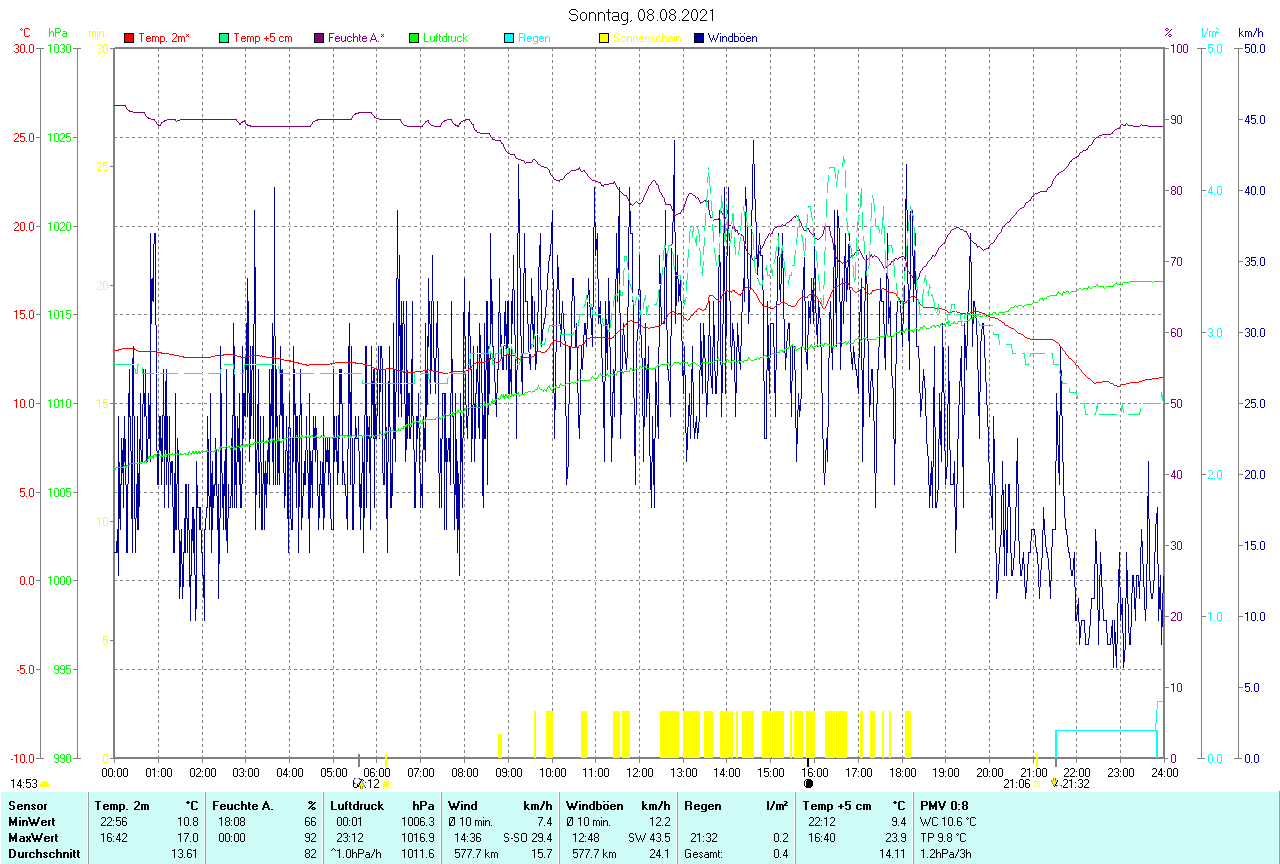
Task: Click the '18:00' time axis label
Action: 902,773
